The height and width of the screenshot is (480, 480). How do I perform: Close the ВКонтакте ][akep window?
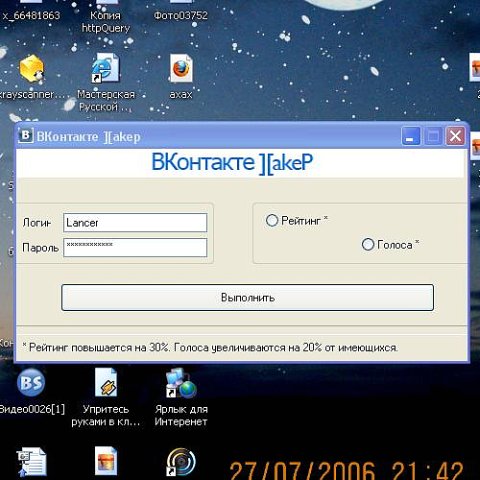tap(455, 136)
